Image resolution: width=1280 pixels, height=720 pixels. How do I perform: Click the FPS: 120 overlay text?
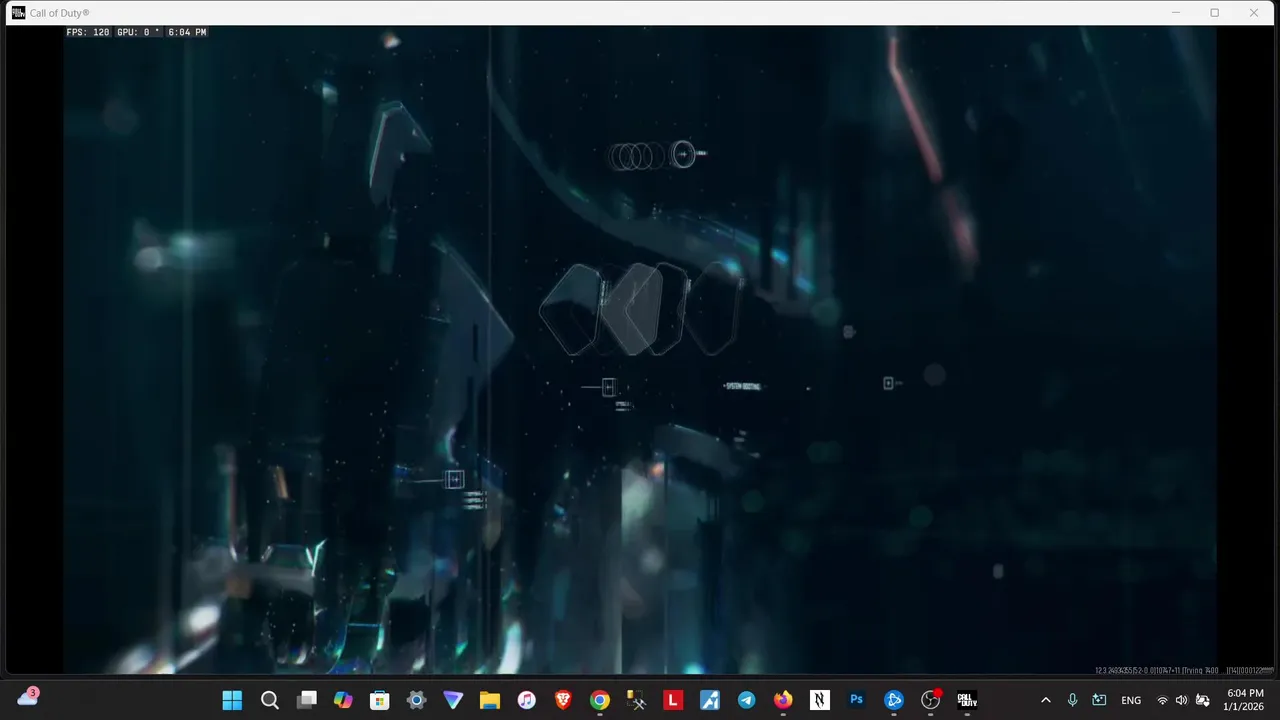[88, 32]
